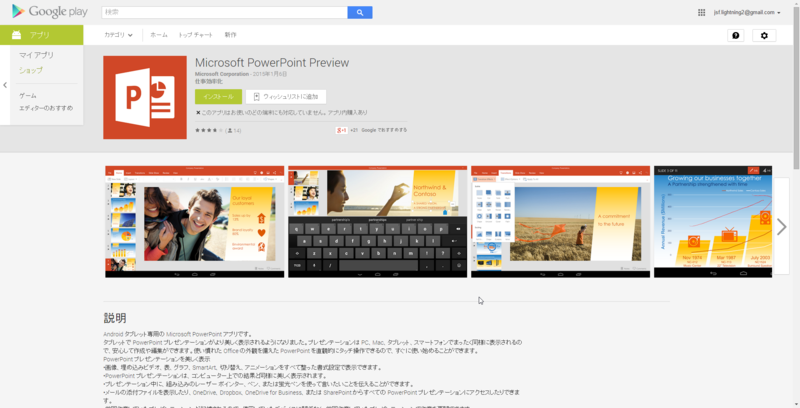The width and height of the screenshot is (800, 408).
Task: Click the Google Play logo
Action: [49, 11]
